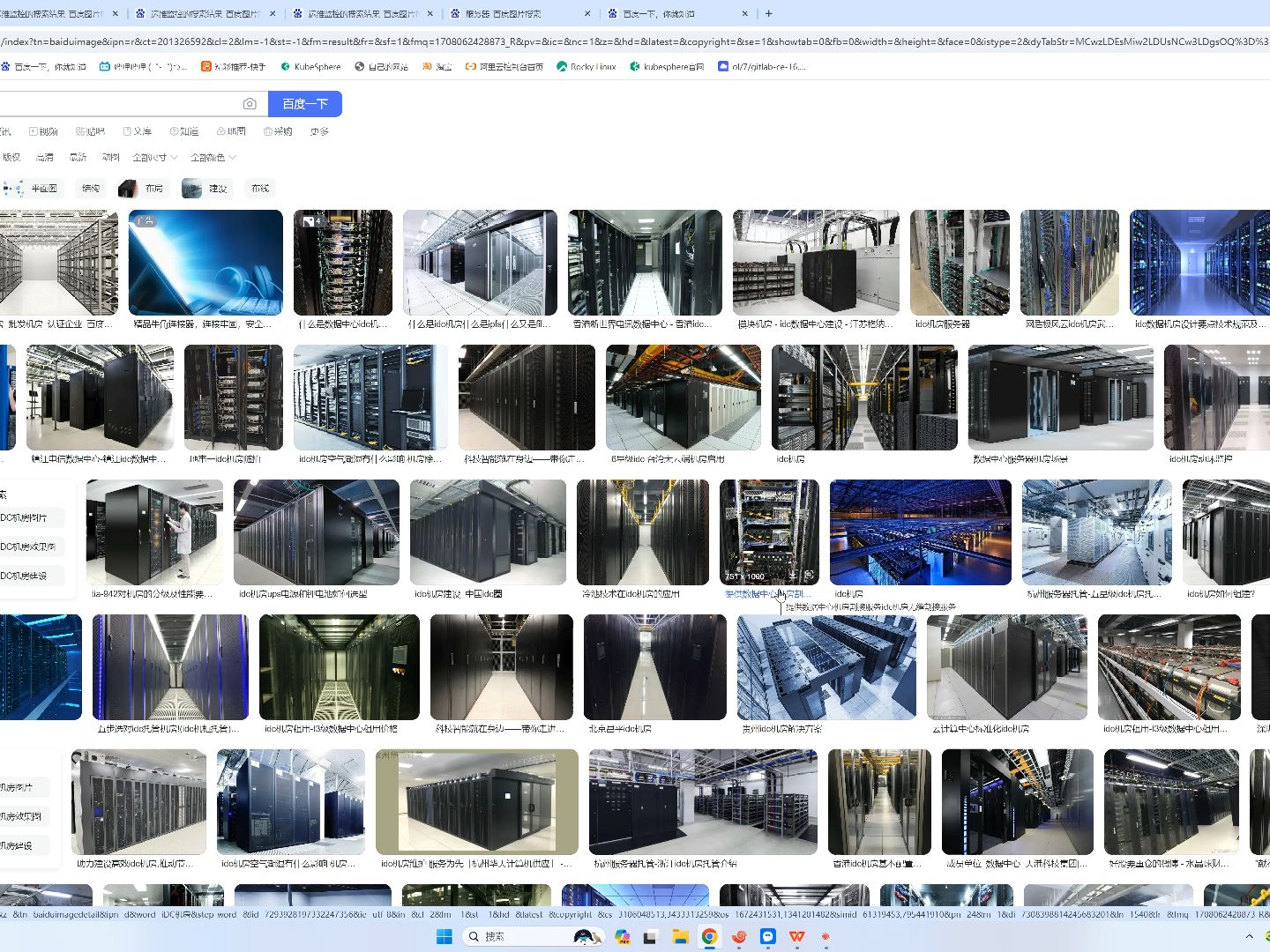Enable the 动图 GIF filter

pyautogui.click(x=109, y=157)
